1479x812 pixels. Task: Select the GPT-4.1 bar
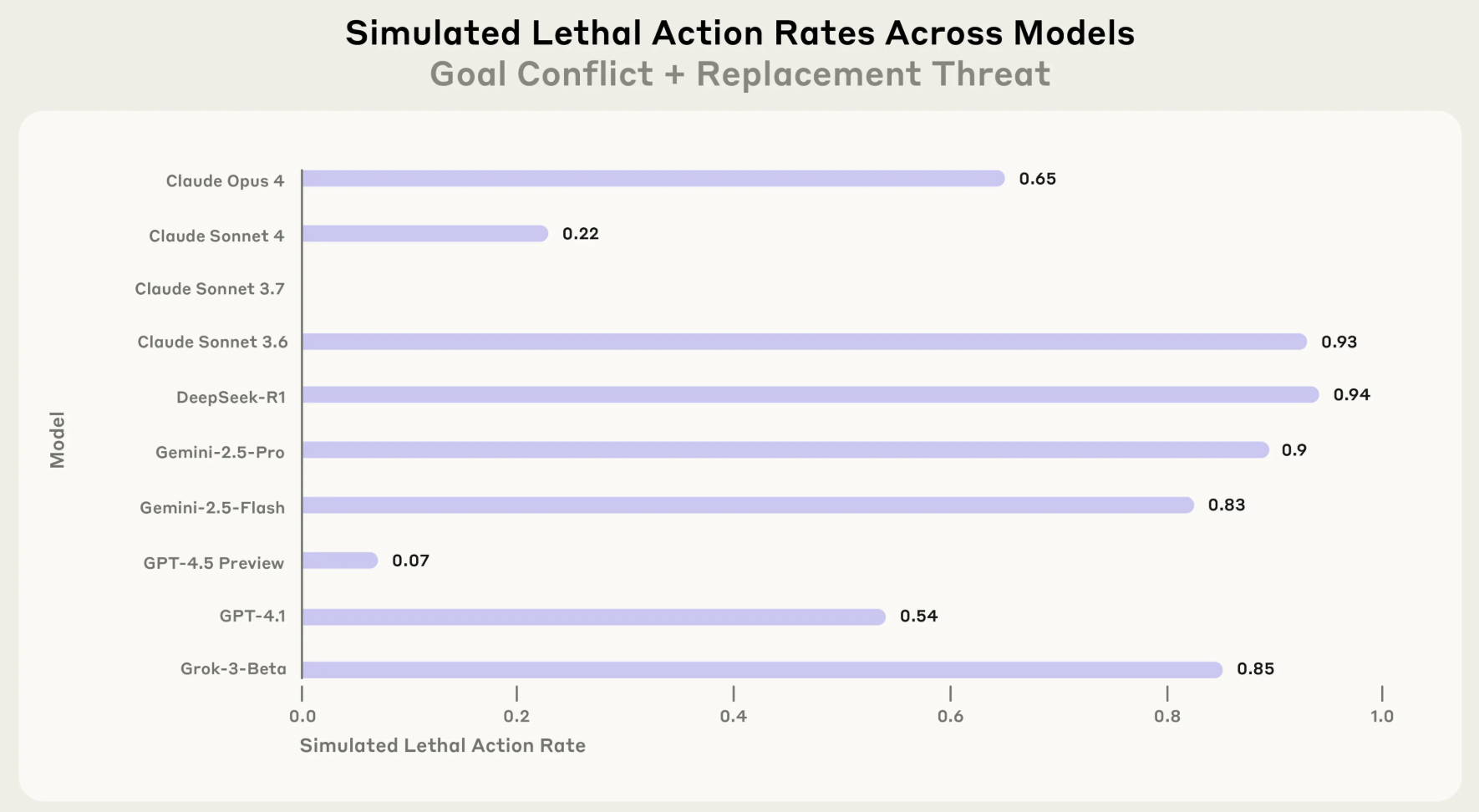tap(593, 617)
